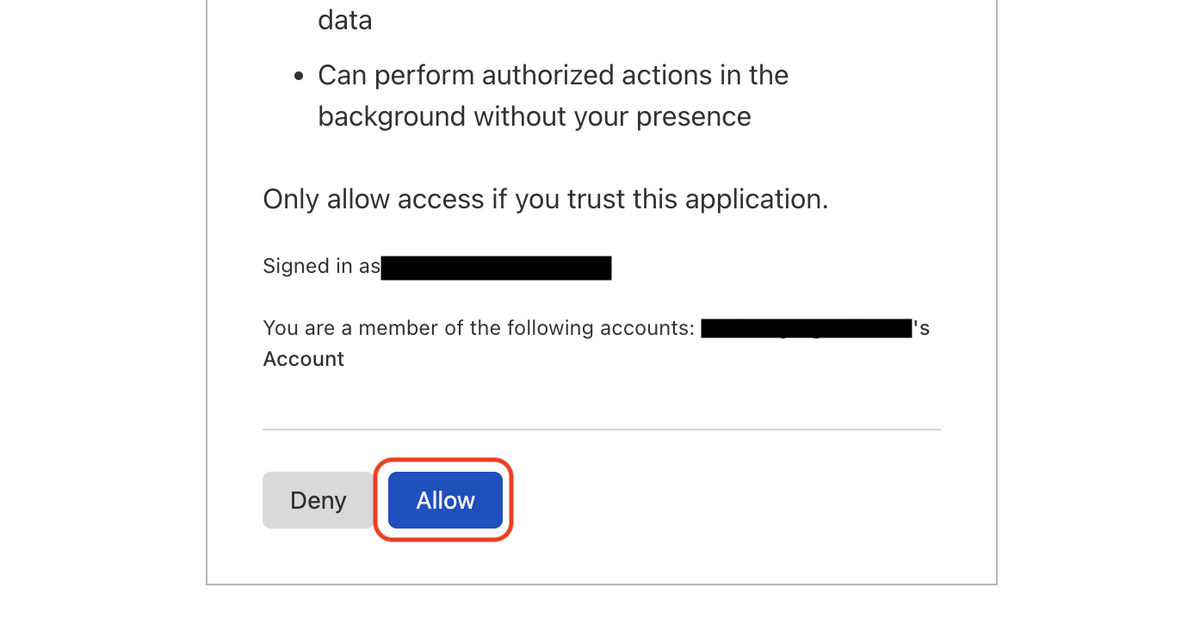
Task: Click 'background without your presence' line
Action: click(534, 117)
